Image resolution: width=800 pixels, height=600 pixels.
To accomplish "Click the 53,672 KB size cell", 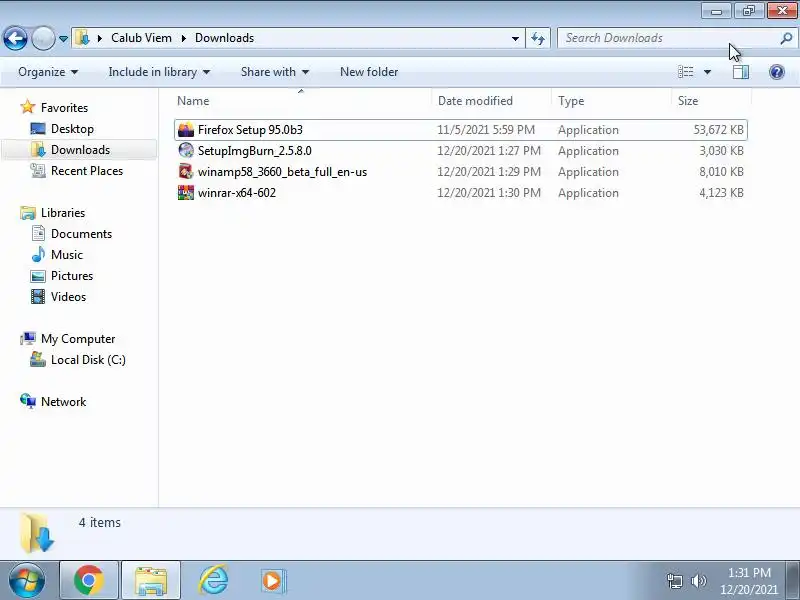I will coord(718,130).
